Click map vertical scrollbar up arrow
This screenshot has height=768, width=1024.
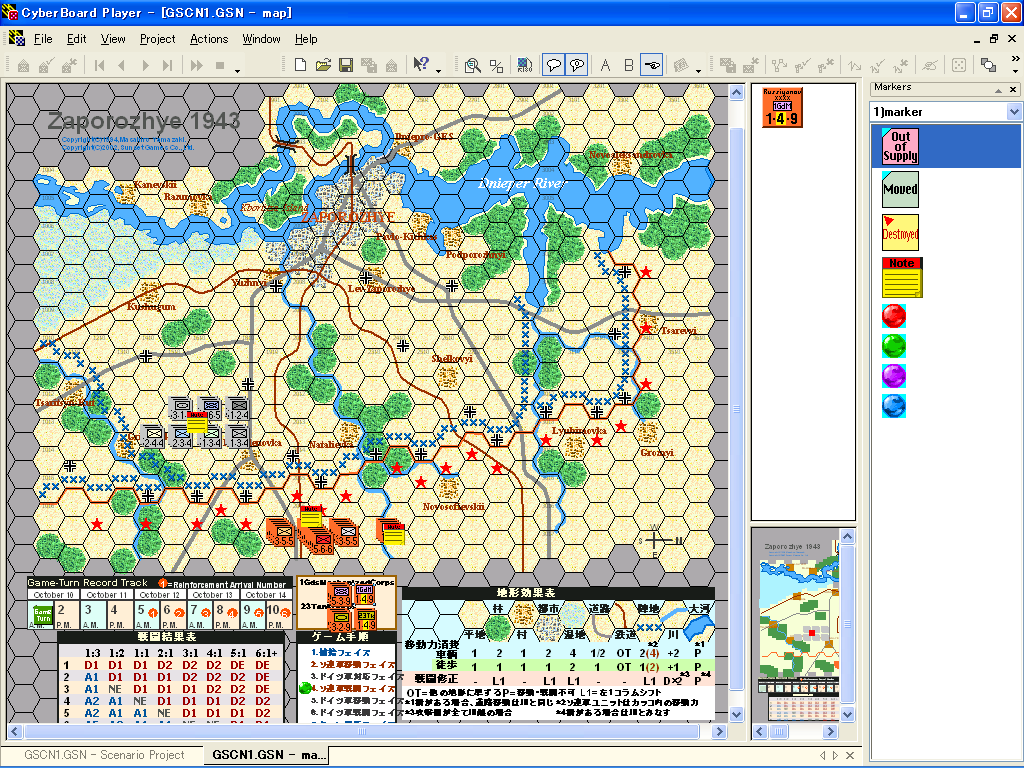point(736,92)
